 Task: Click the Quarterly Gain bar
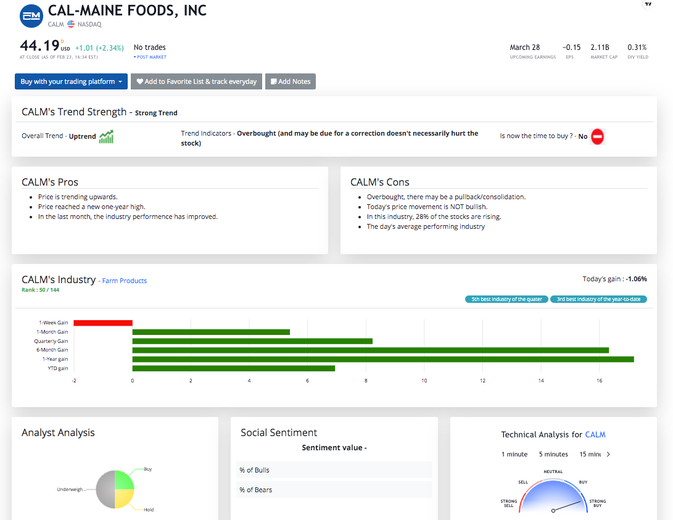pos(252,341)
